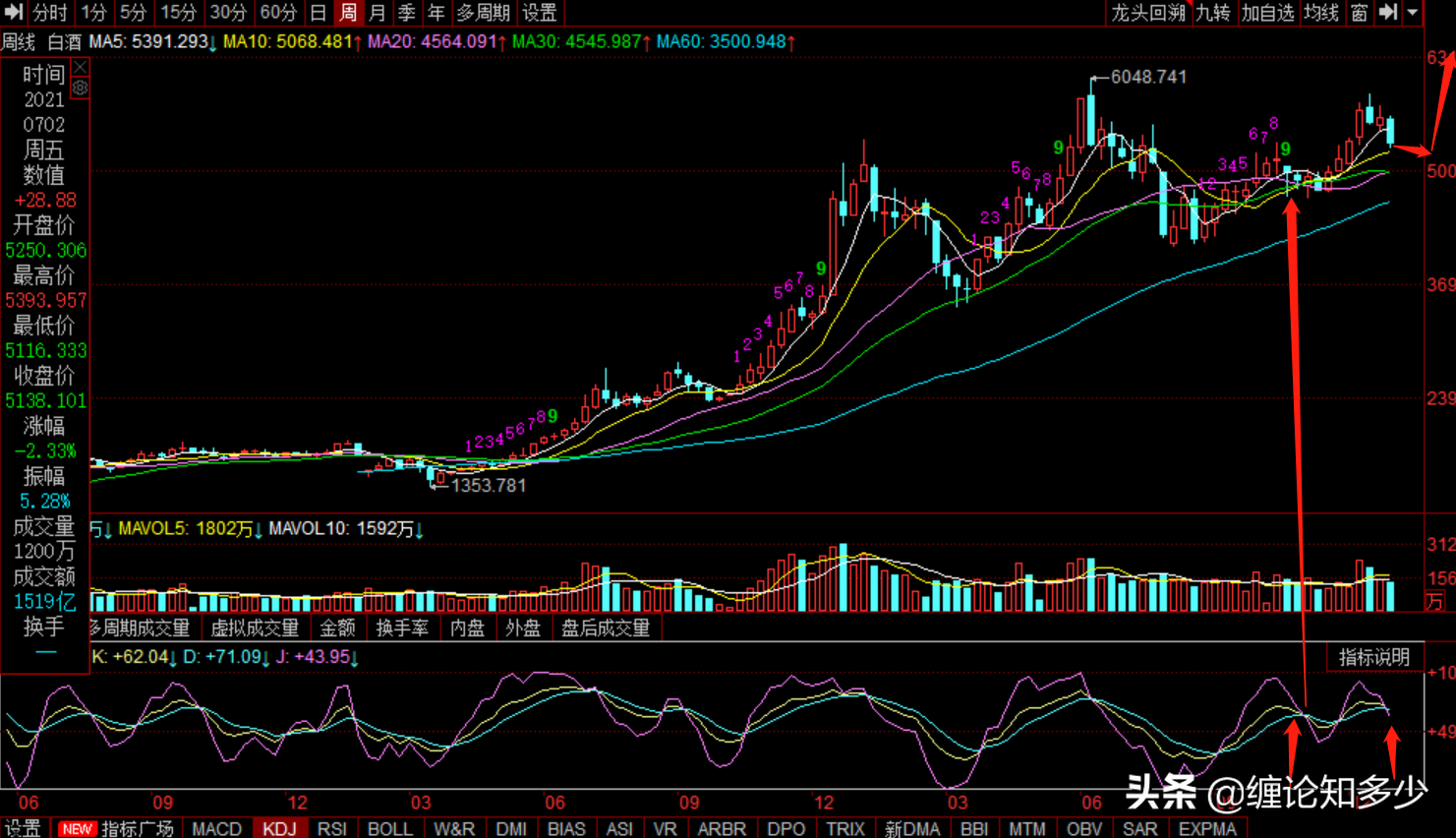Open data panel gear settings

[81, 88]
